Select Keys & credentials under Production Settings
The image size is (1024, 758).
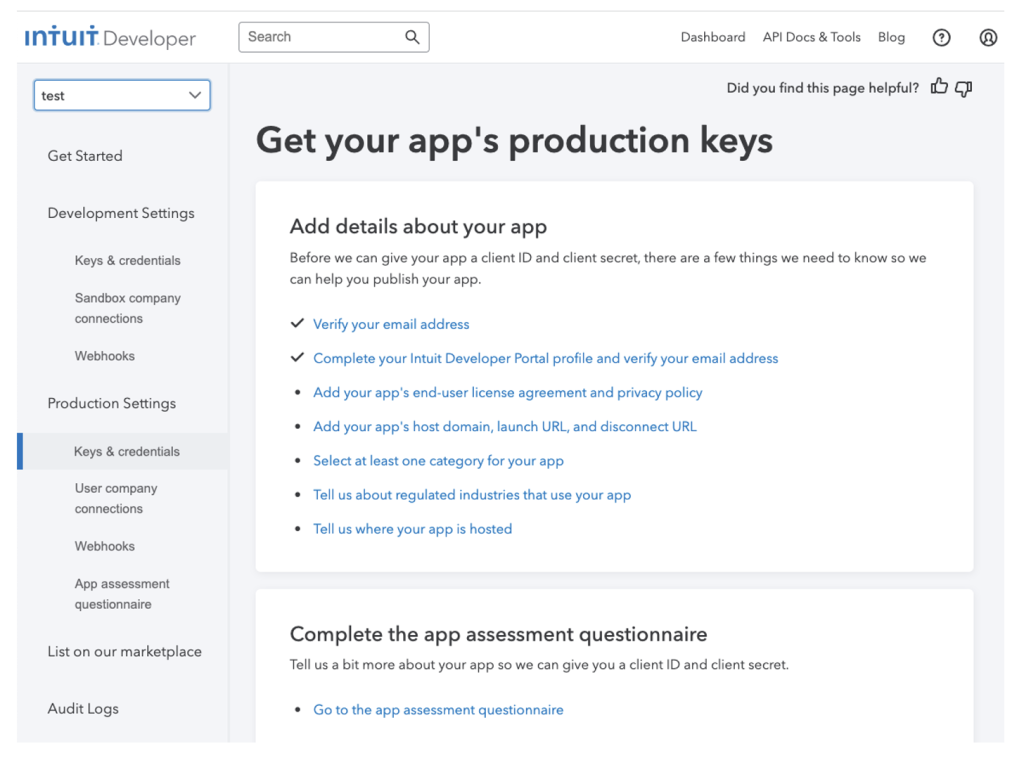pyautogui.click(x=126, y=451)
